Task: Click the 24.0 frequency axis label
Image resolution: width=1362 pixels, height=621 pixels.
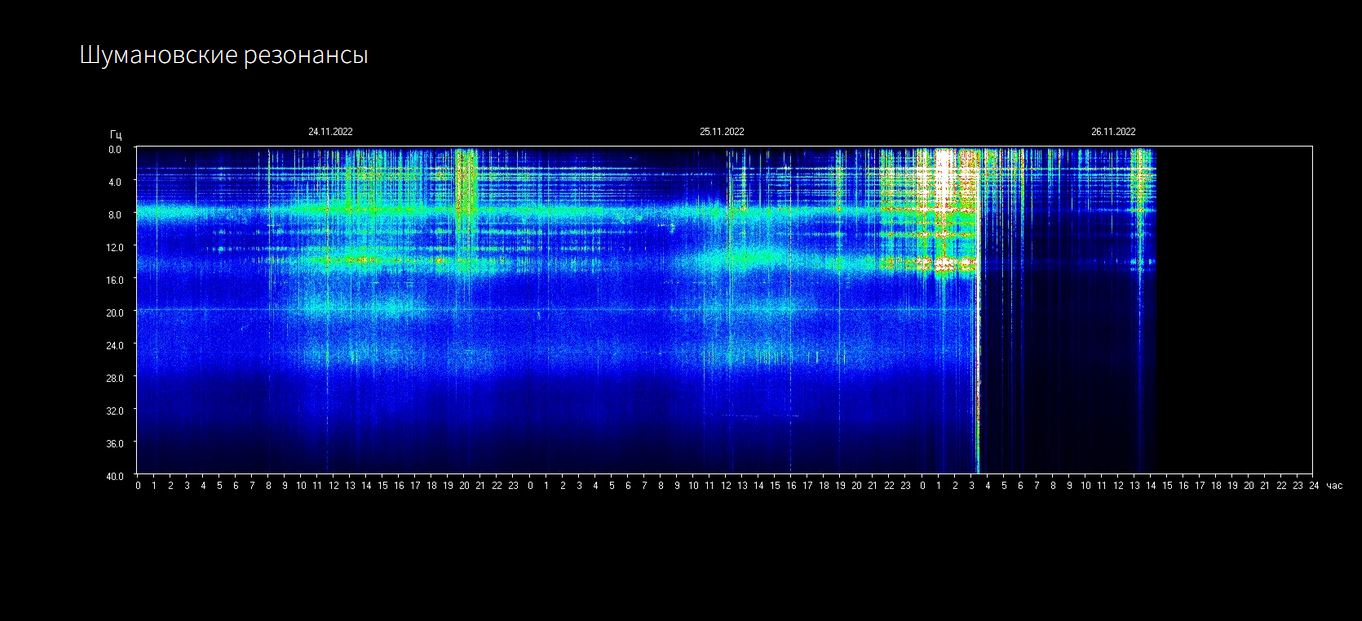Action: [114, 345]
